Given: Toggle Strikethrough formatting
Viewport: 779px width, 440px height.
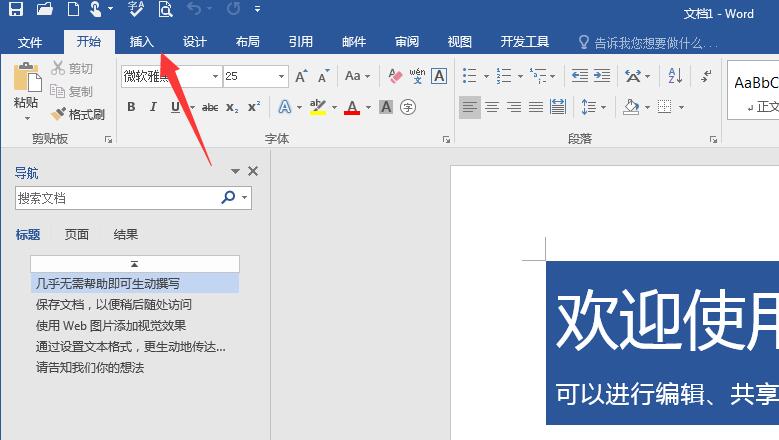Looking at the screenshot, I should tap(210, 107).
